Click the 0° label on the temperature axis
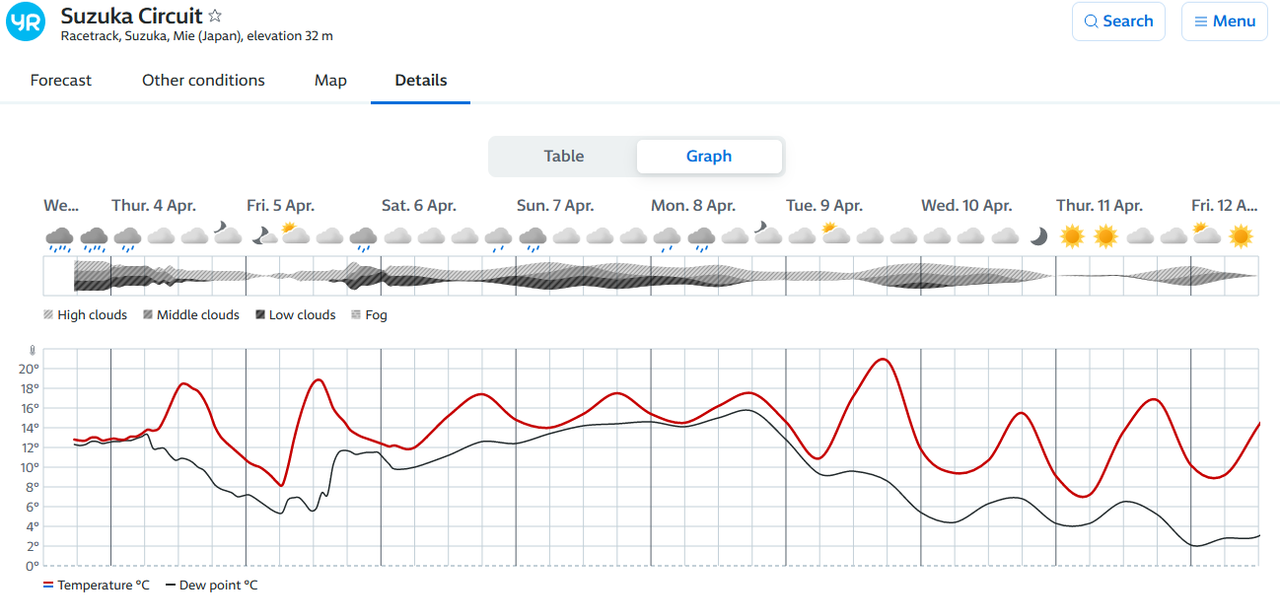The height and width of the screenshot is (606, 1280). click(32, 566)
